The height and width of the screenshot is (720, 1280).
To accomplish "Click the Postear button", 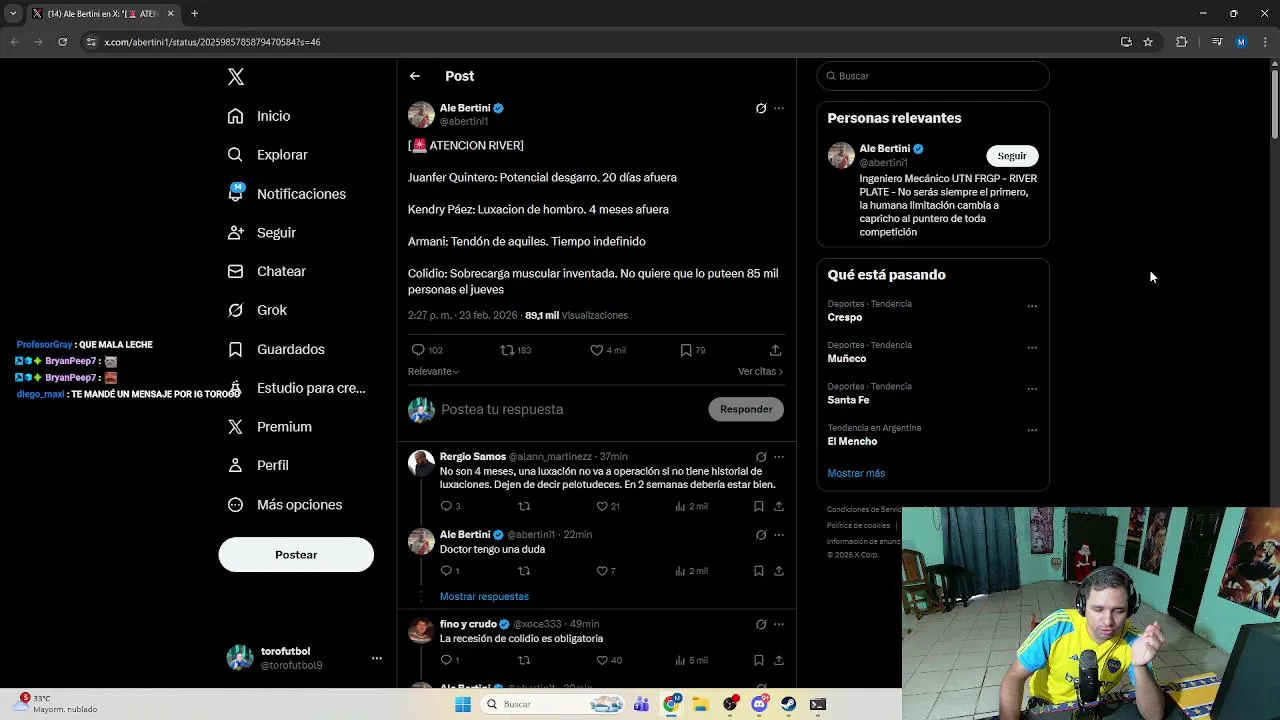I will (x=296, y=555).
